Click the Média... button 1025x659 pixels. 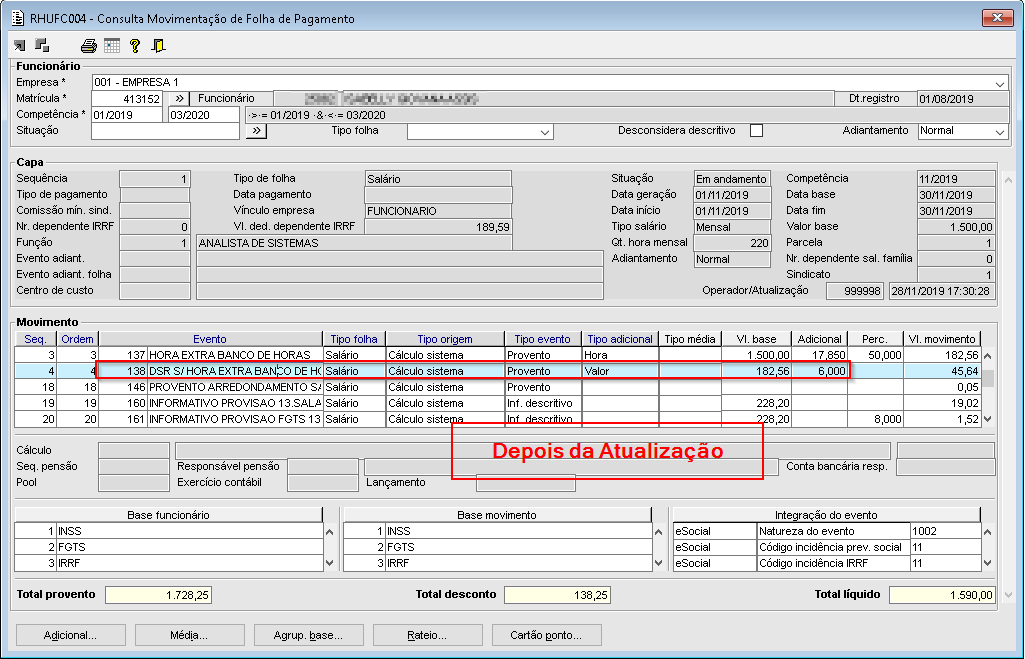(x=190, y=635)
